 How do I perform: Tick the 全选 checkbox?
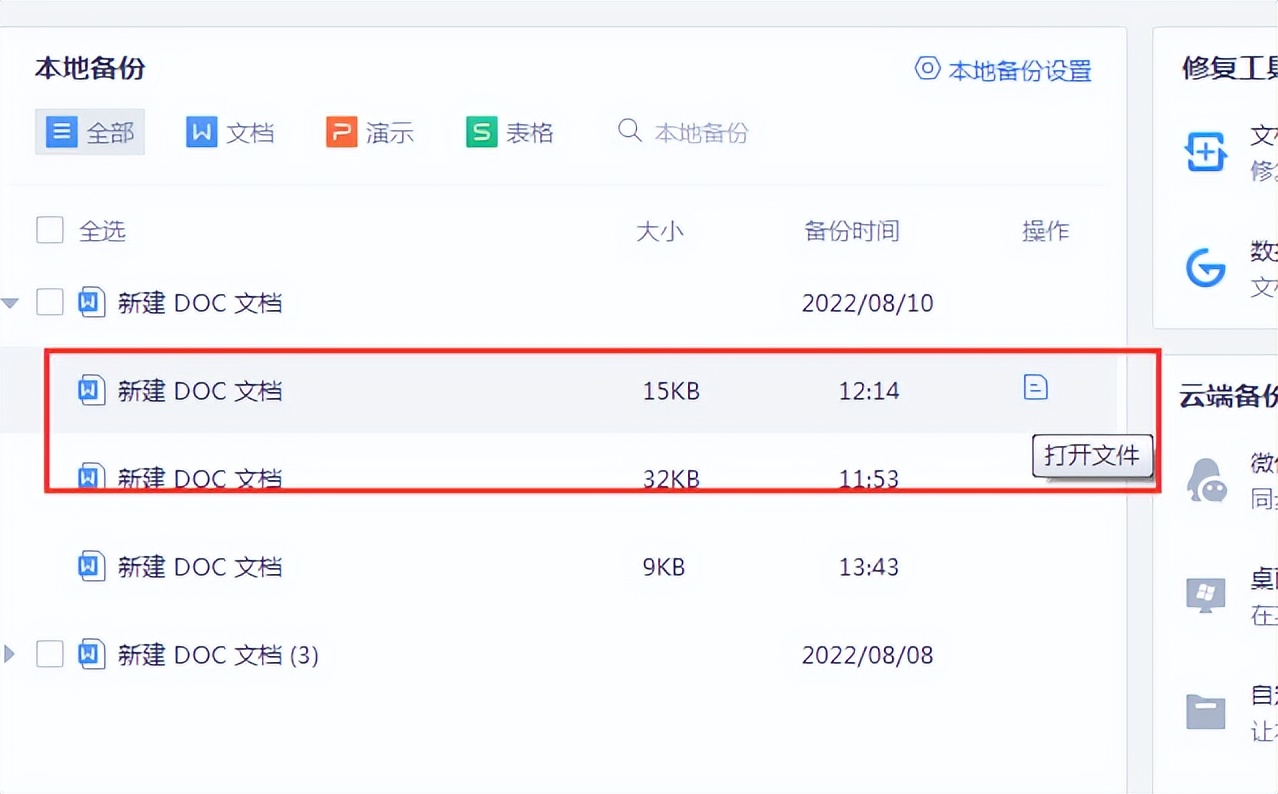(x=50, y=231)
